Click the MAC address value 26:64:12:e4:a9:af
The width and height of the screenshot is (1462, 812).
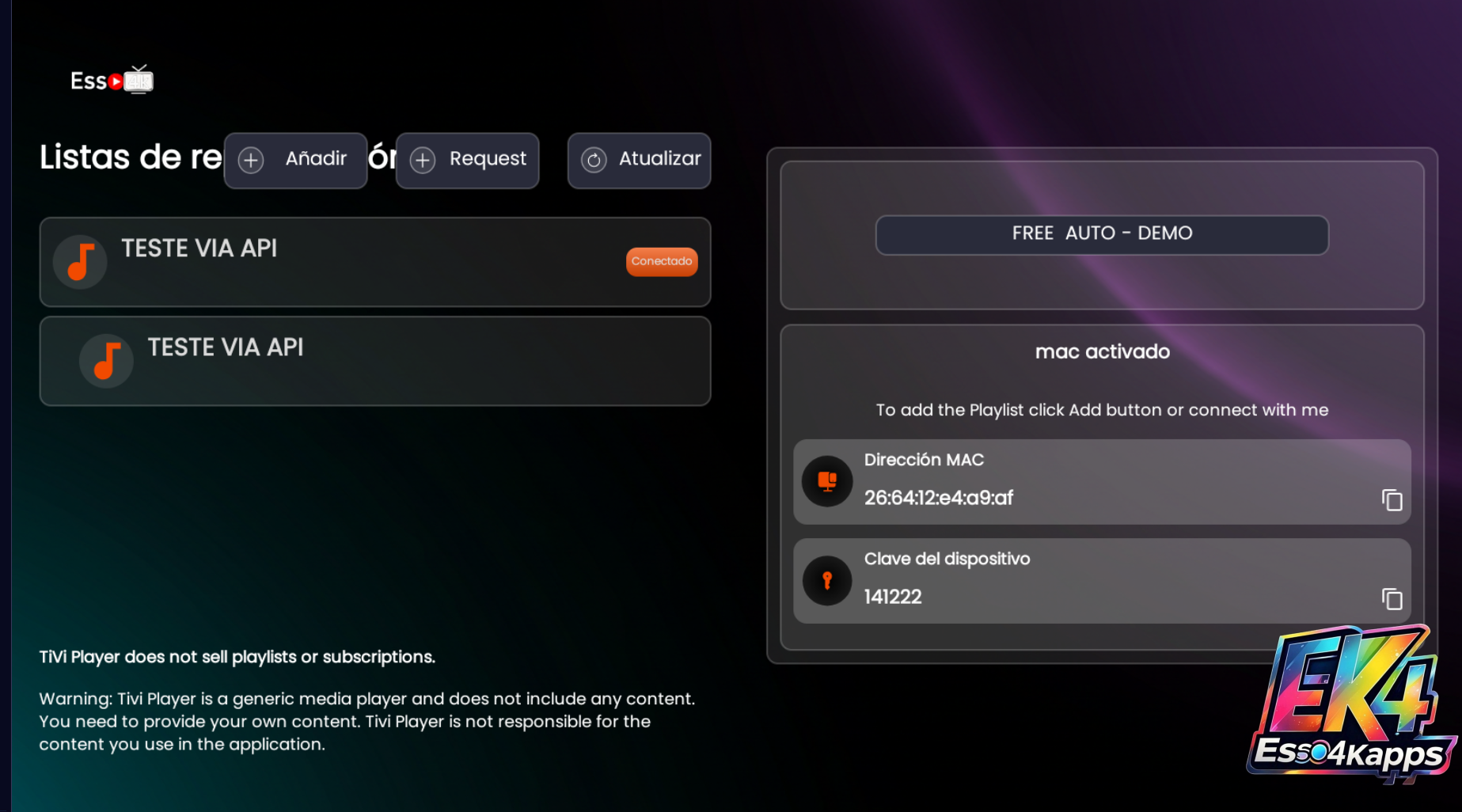[938, 498]
